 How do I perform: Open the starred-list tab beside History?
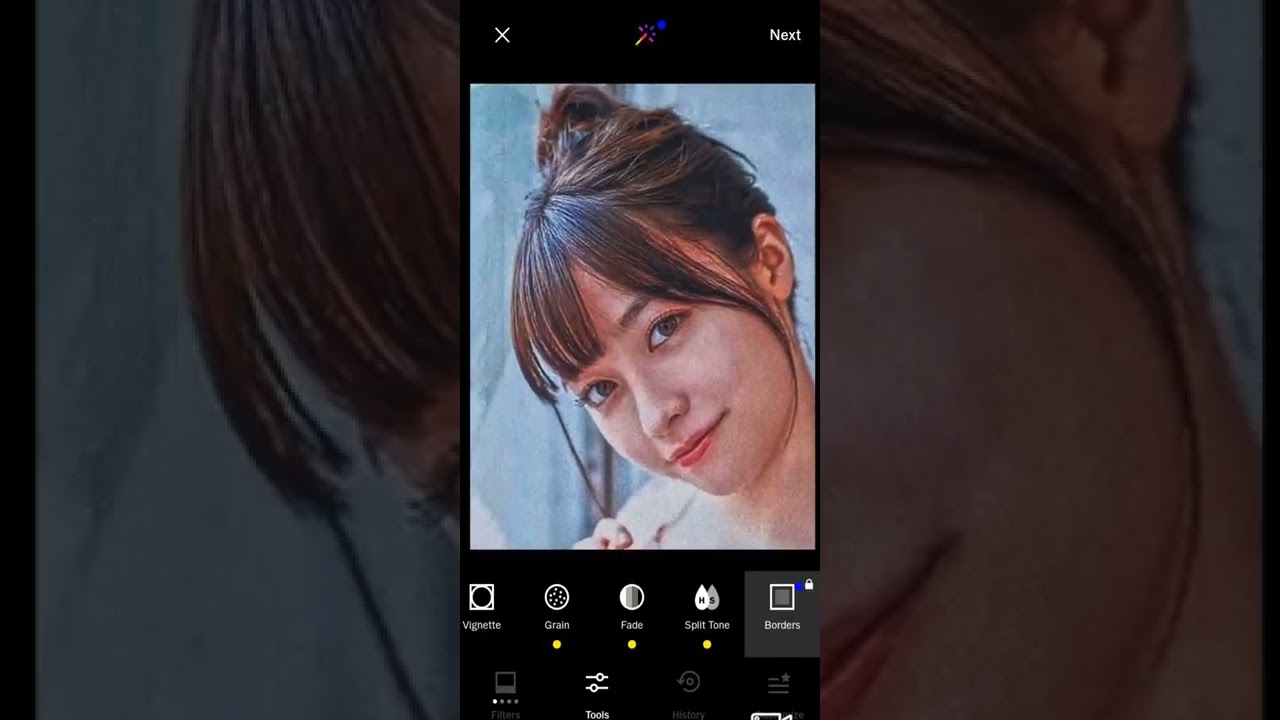coord(779,684)
